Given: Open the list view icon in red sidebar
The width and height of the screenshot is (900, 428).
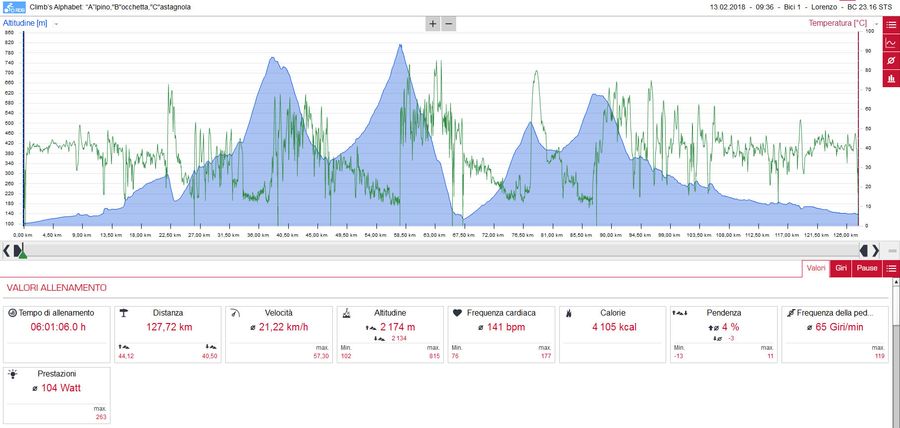Looking at the screenshot, I should [891, 25].
